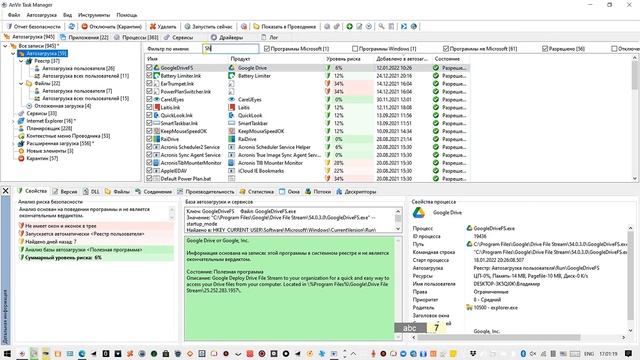
Task: Open the Автозагрузка menu in the menu bar
Action: [x=42, y=15]
